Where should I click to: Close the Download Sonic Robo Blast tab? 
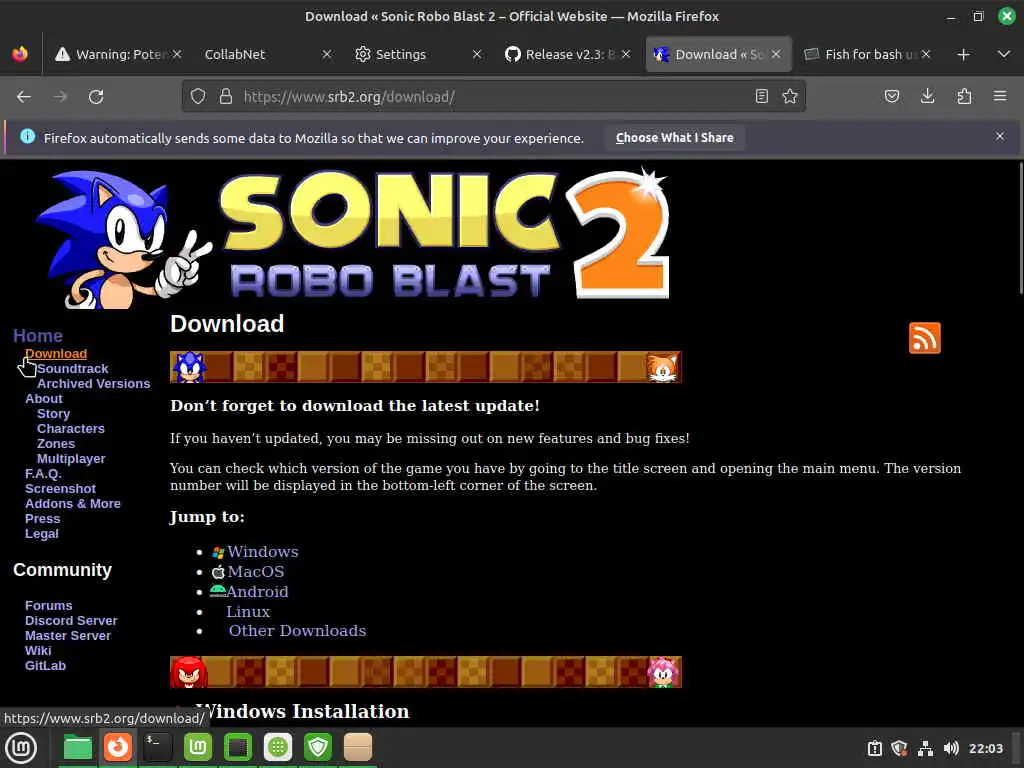point(776,54)
